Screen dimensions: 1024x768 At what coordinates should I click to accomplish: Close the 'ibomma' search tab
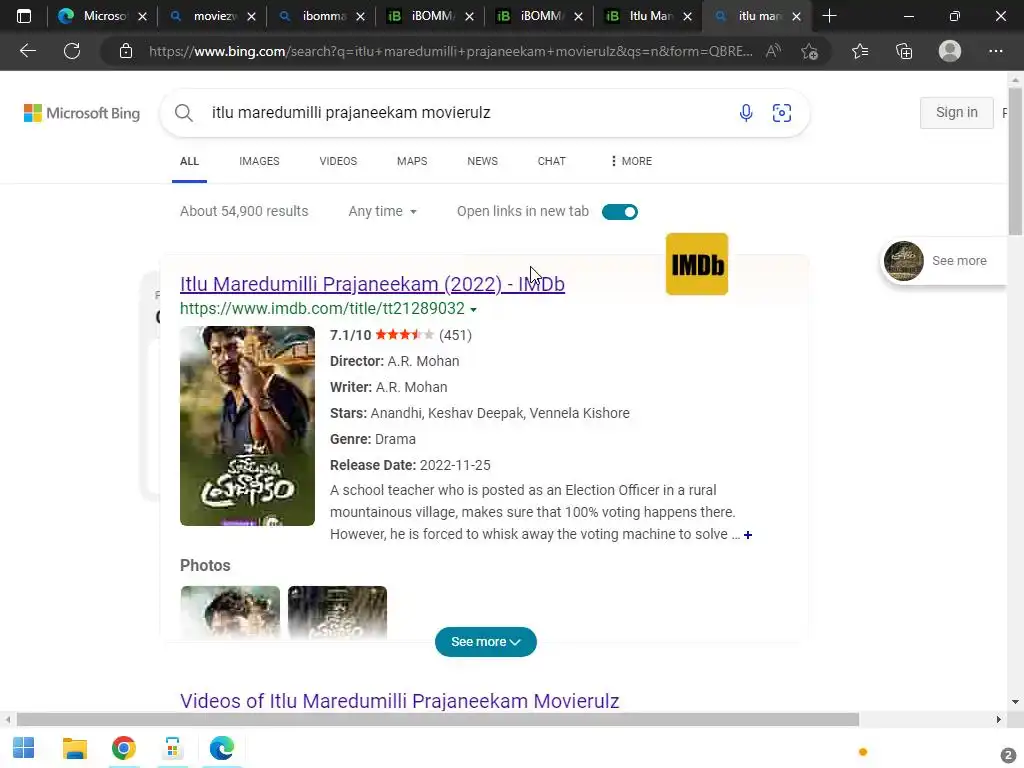360,16
